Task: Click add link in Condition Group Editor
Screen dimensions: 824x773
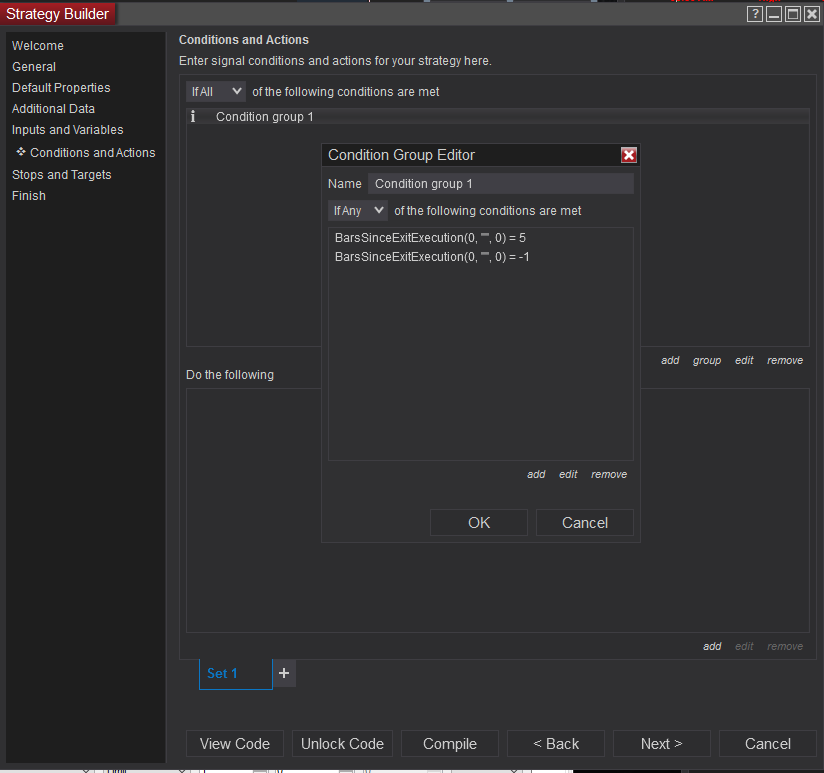Action: tap(536, 475)
